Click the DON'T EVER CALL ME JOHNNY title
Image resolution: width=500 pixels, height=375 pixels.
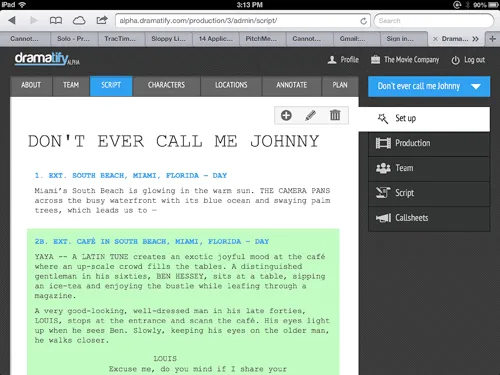click(x=173, y=141)
